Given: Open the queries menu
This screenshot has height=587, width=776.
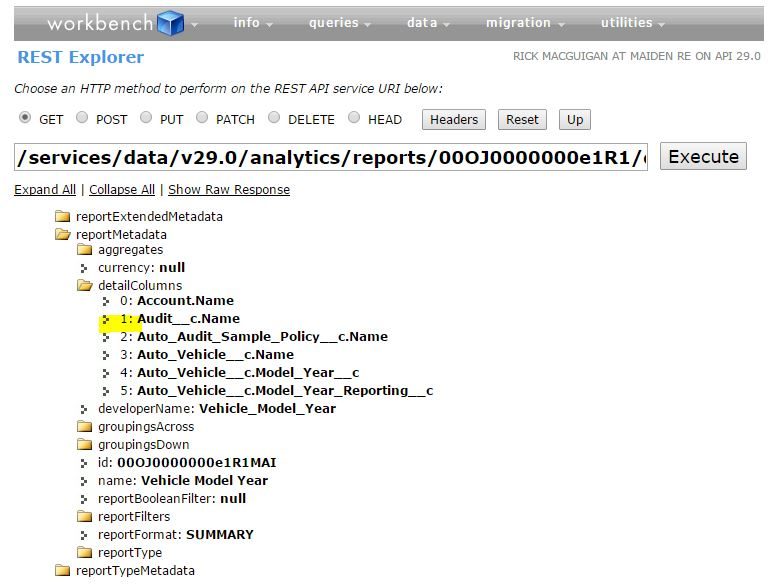Looking at the screenshot, I should point(340,23).
